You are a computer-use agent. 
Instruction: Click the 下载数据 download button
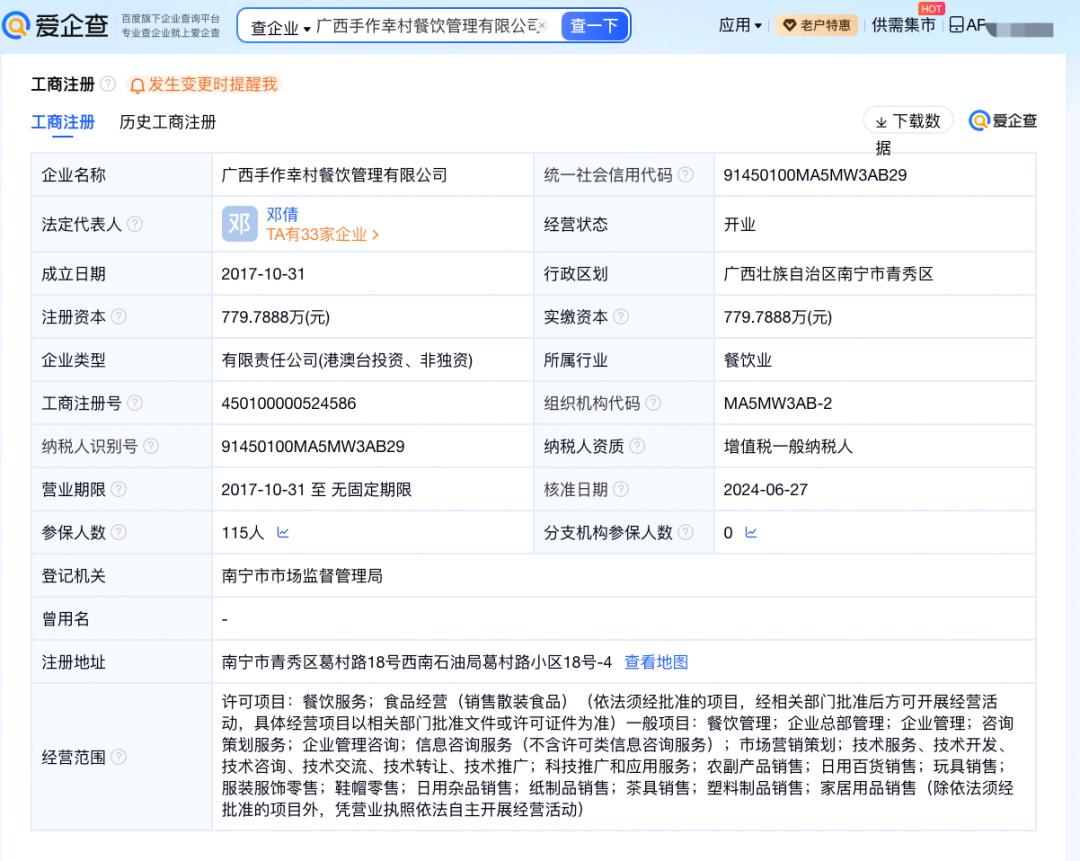(908, 121)
